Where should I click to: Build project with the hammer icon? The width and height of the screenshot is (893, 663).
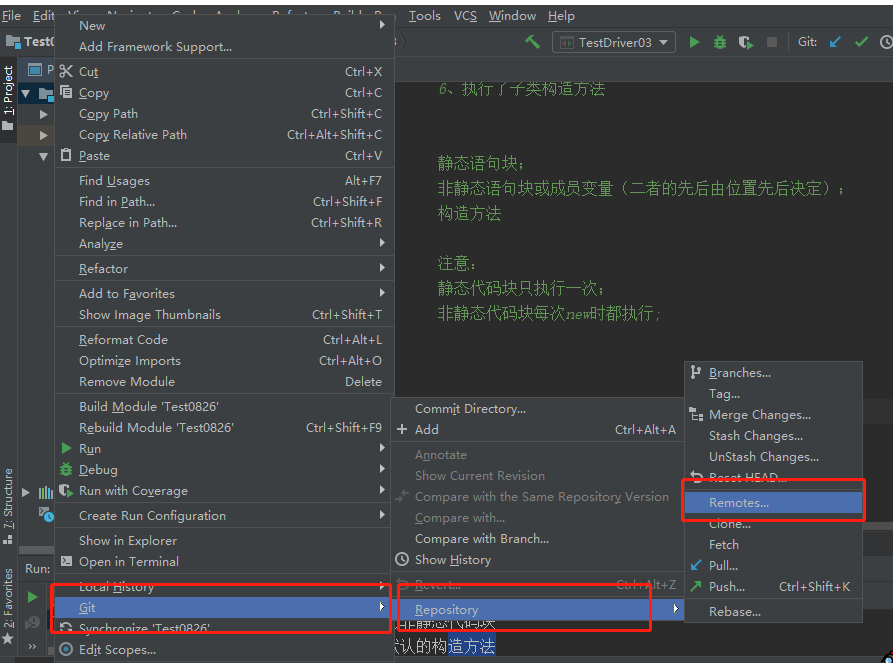(x=531, y=43)
